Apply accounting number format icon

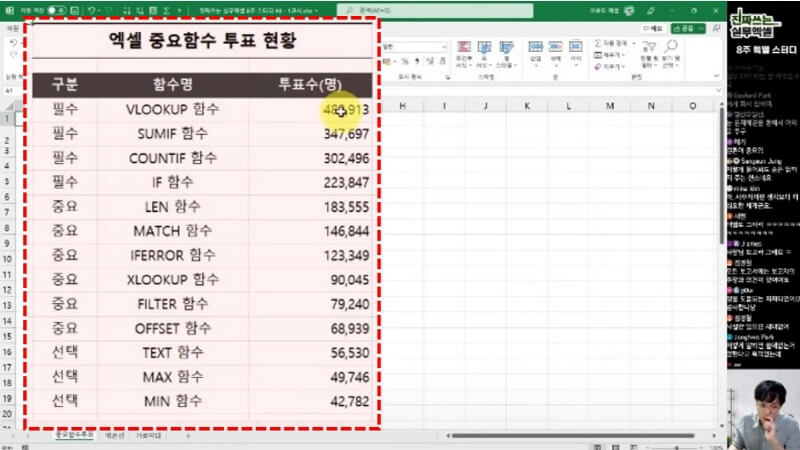pyautogui.click(x=388, y=62)
